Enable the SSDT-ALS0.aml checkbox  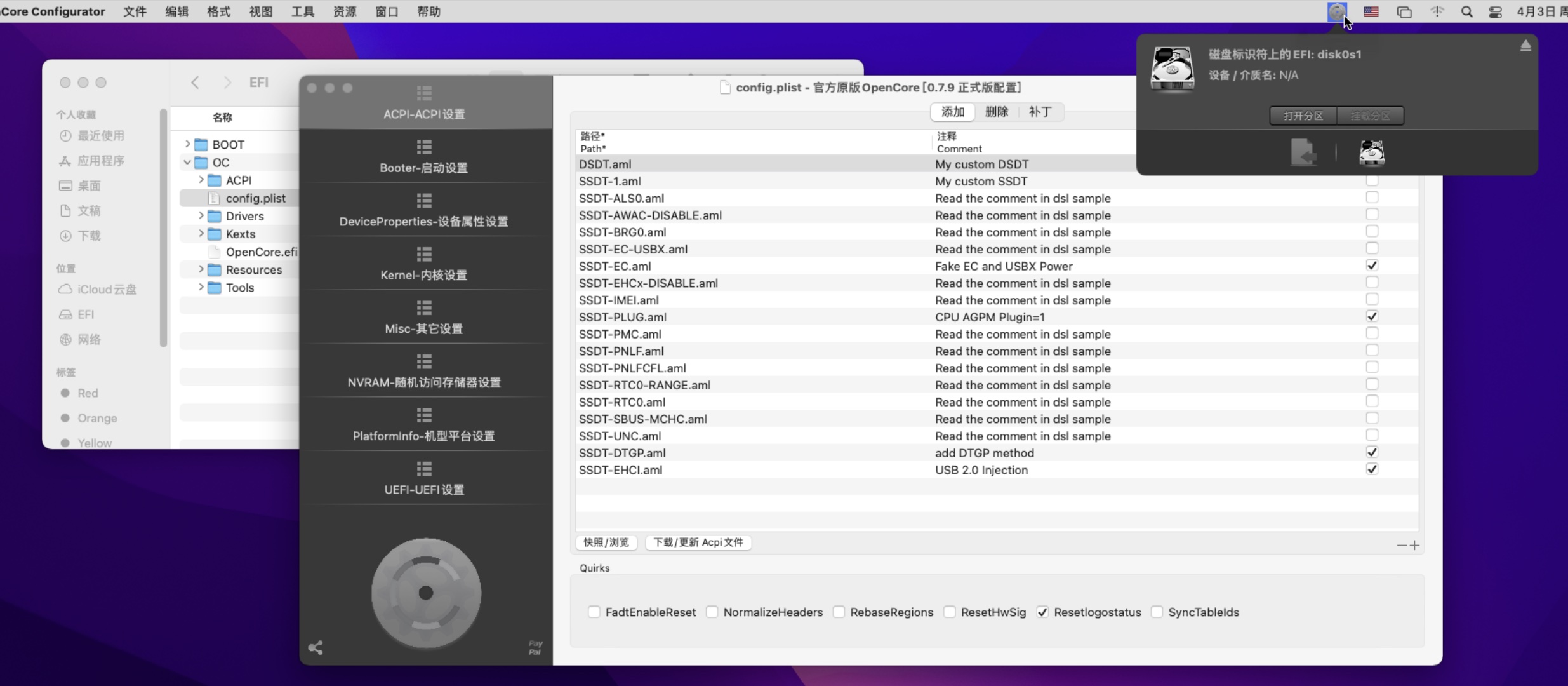pyautogui.click(x=1372, y=198)
